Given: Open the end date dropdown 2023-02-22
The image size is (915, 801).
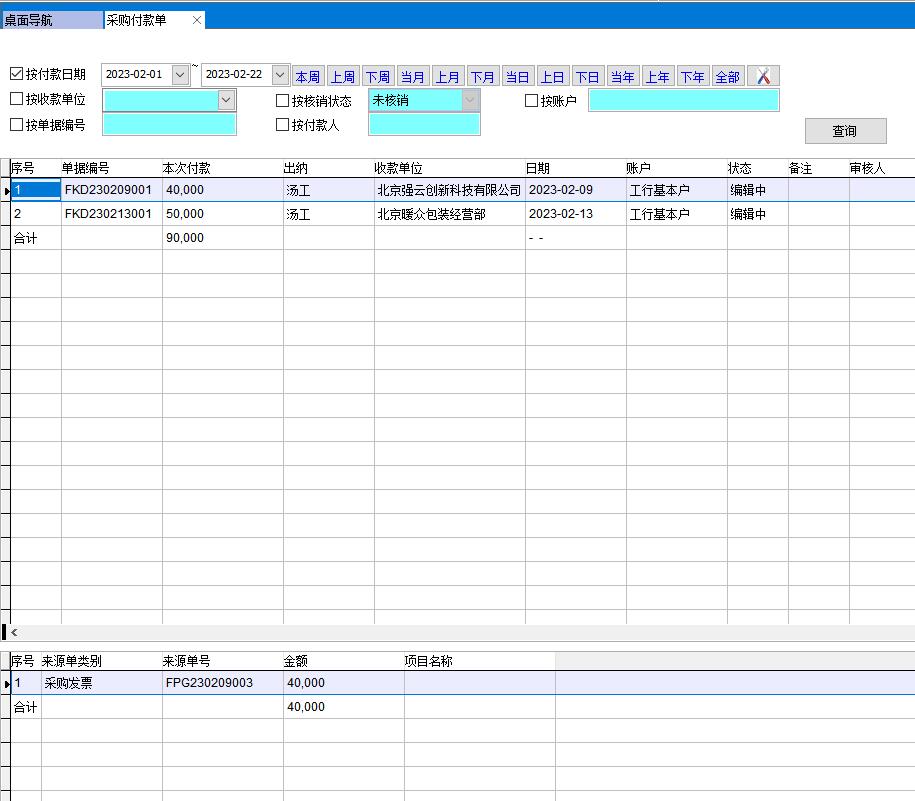Looking at the screenshot, I should click(280, 75).
